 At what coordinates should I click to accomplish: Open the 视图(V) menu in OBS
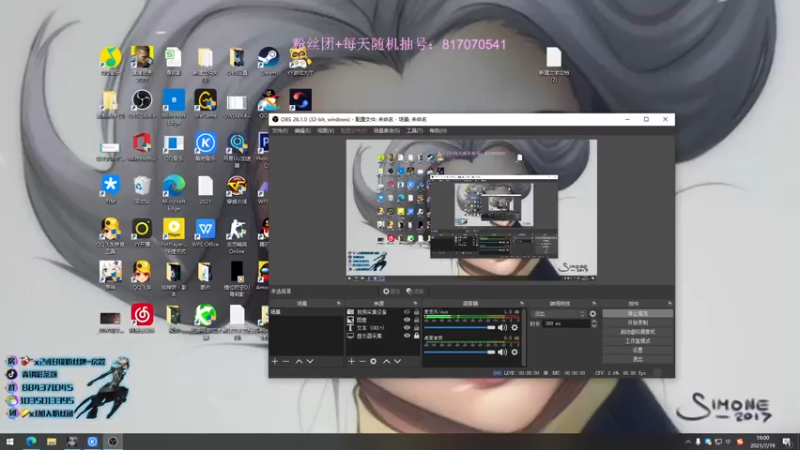pyautogui.click(x=326, y=131)
